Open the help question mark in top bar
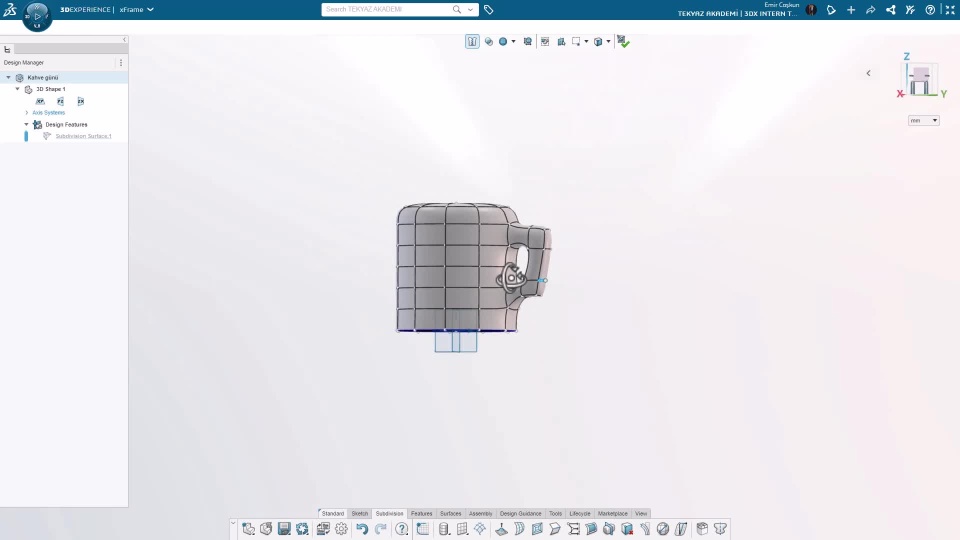This screenshot has width=960, height=540. tap(930, 10)
